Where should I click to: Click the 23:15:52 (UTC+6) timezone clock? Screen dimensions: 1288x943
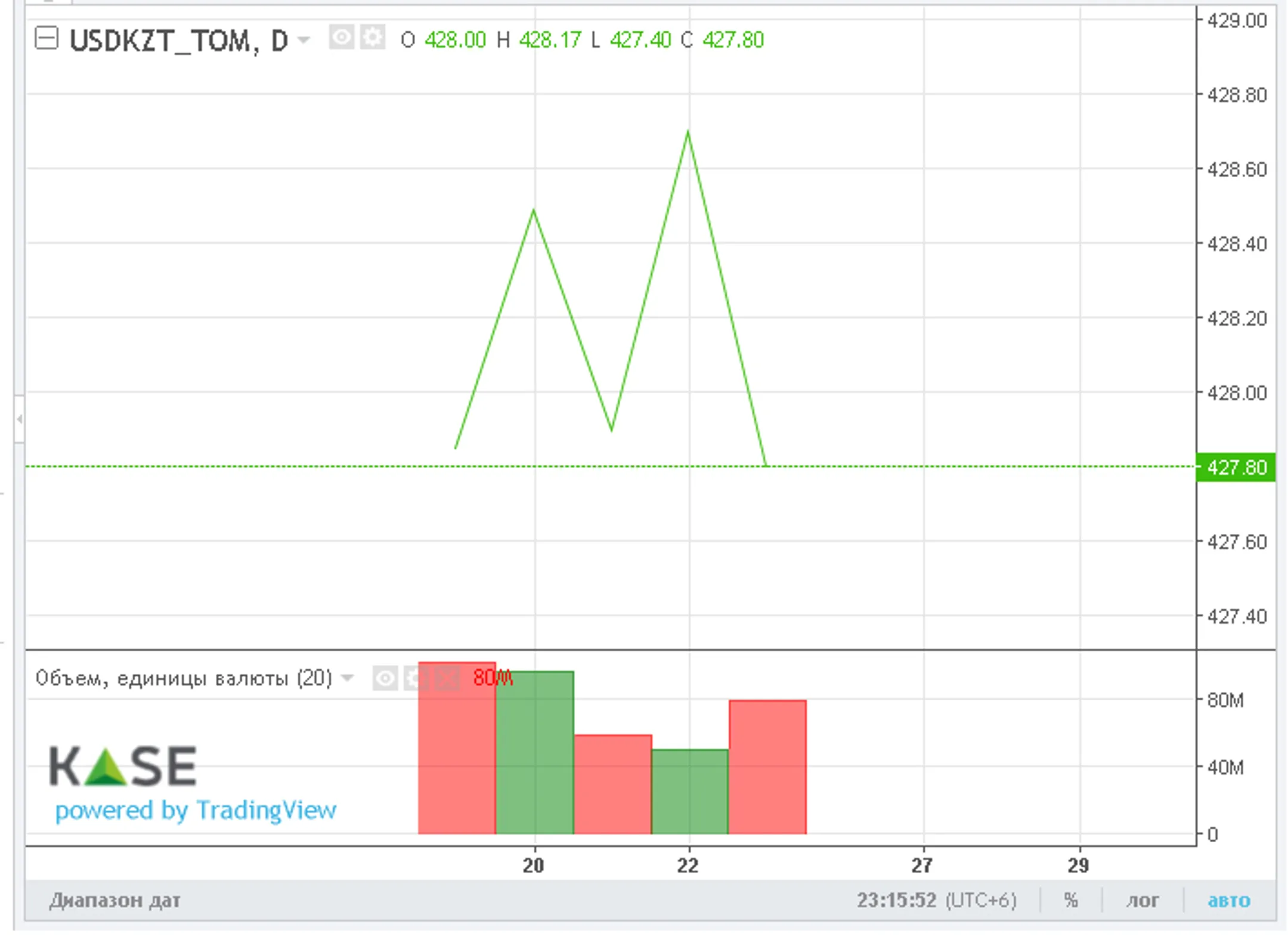(936, 900)
